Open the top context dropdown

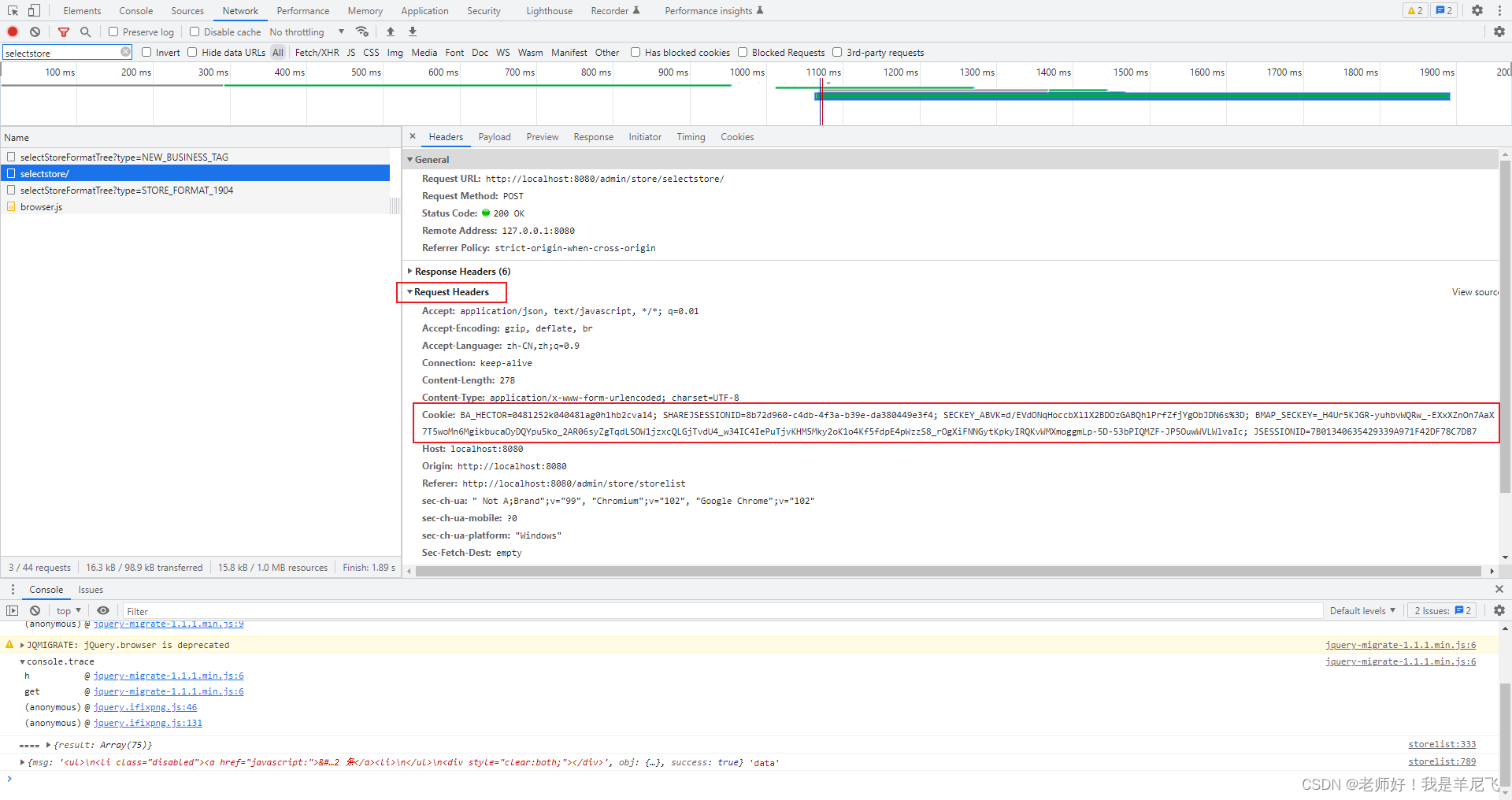coord(69,611)
